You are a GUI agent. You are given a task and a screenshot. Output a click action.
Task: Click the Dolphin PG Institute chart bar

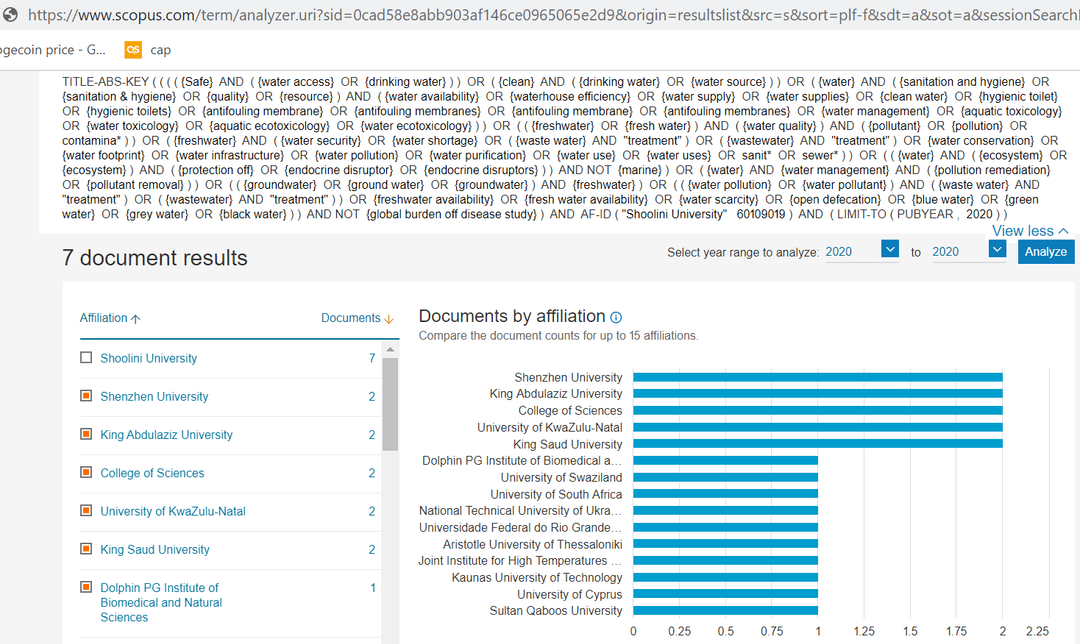pos(725,460)
